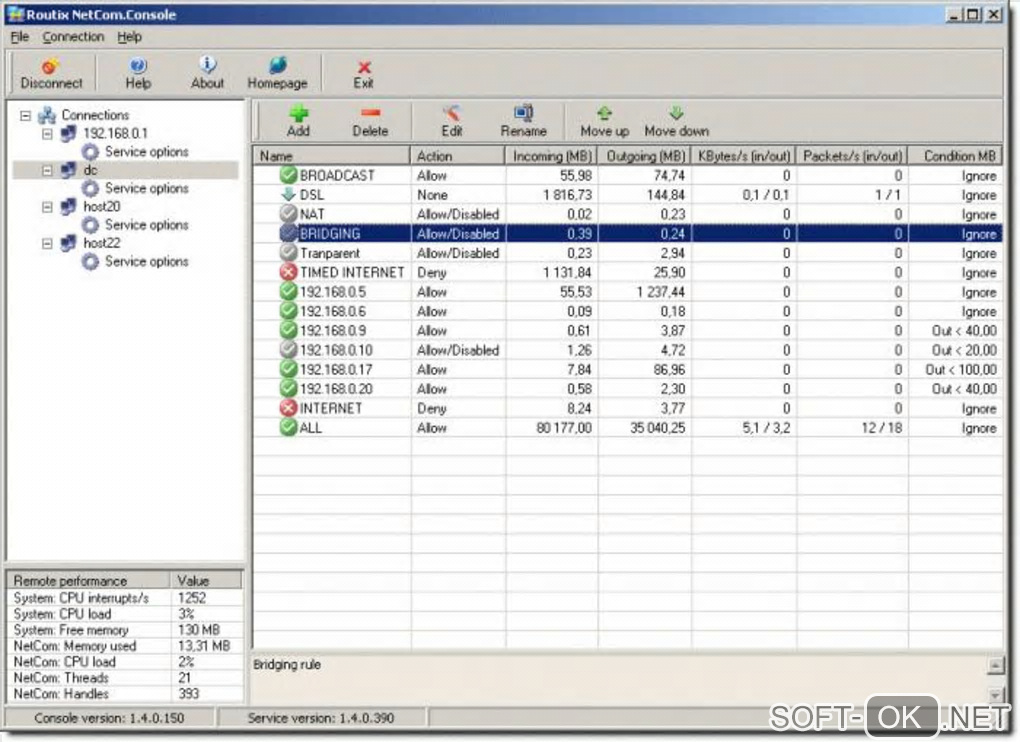Click the gear icon of dc Service options

90,189
